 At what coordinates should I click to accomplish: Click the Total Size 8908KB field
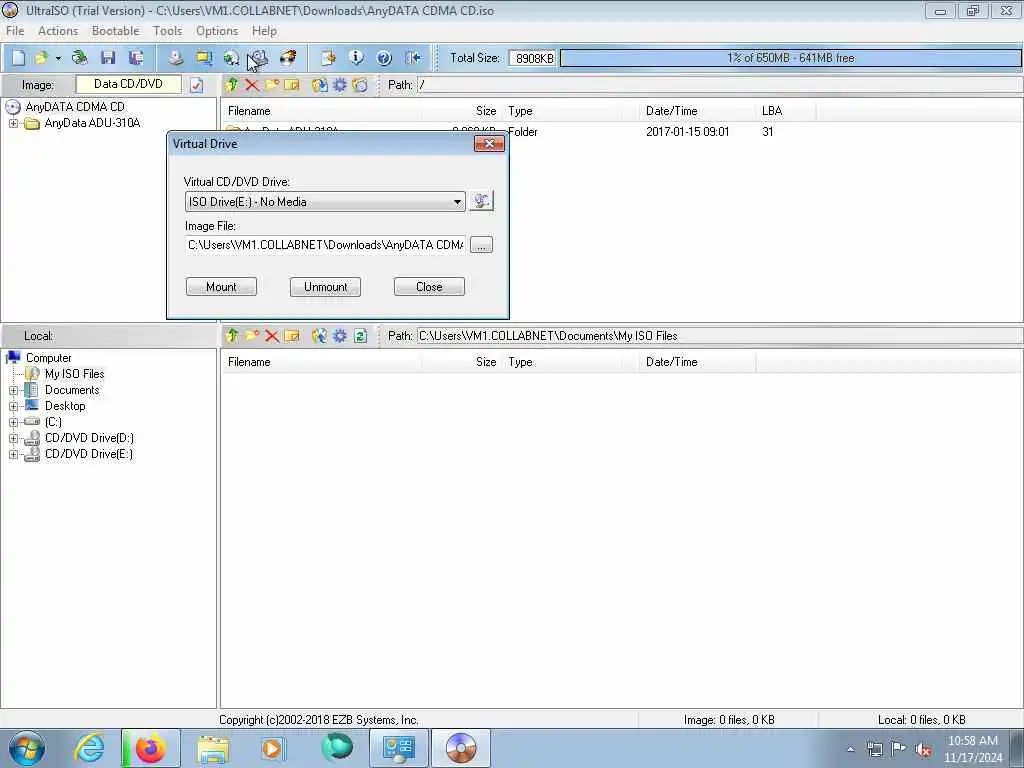click(533, 58)
